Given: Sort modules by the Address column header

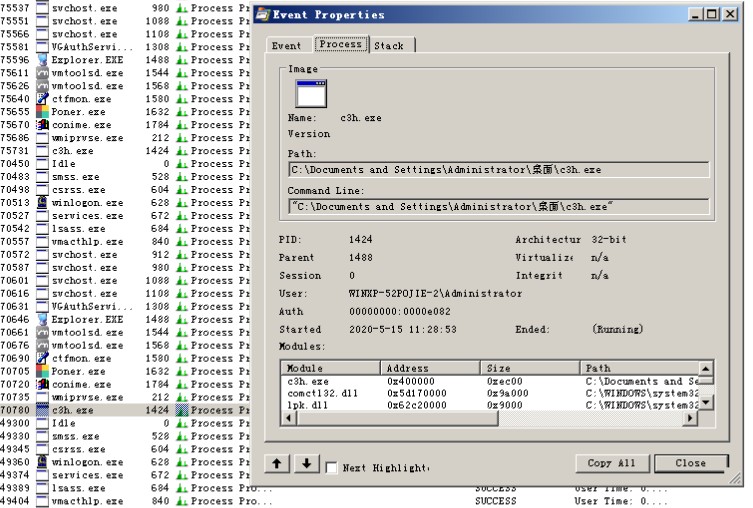Looking at the screenshot, I should (x=430, y=368).
